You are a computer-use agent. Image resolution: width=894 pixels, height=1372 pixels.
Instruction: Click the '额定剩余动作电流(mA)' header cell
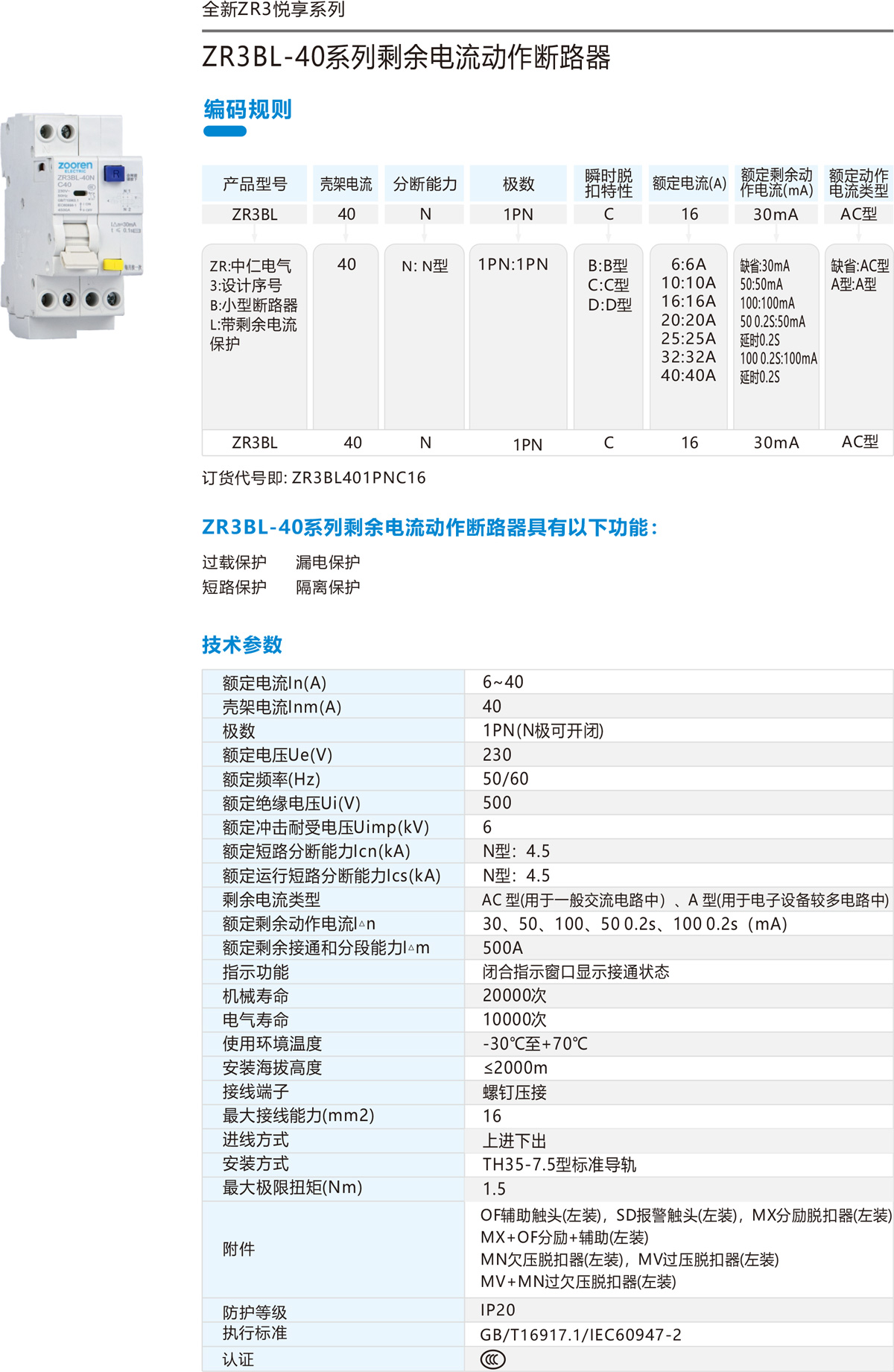tap(776, 183)
